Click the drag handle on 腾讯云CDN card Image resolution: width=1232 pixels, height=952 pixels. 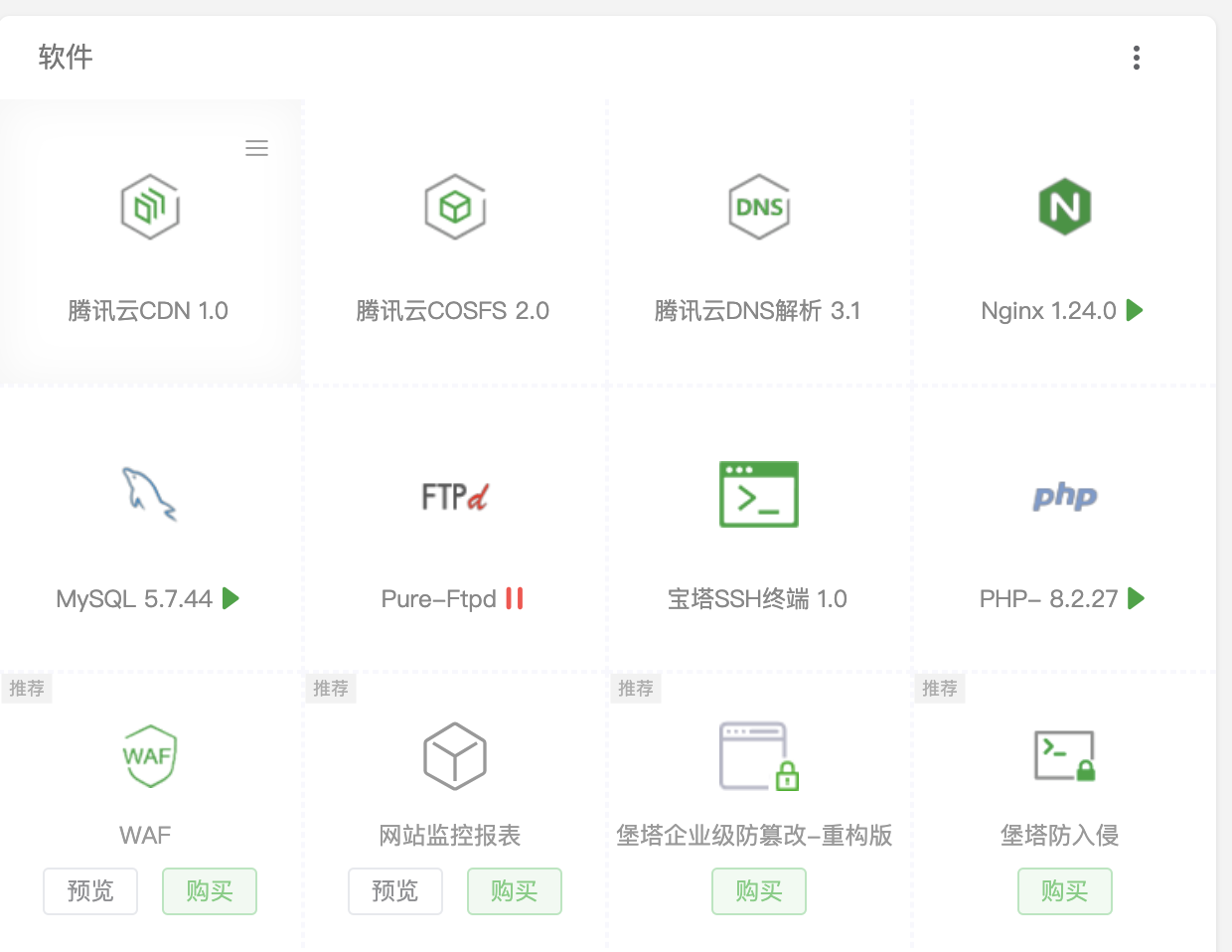[256, 148]
